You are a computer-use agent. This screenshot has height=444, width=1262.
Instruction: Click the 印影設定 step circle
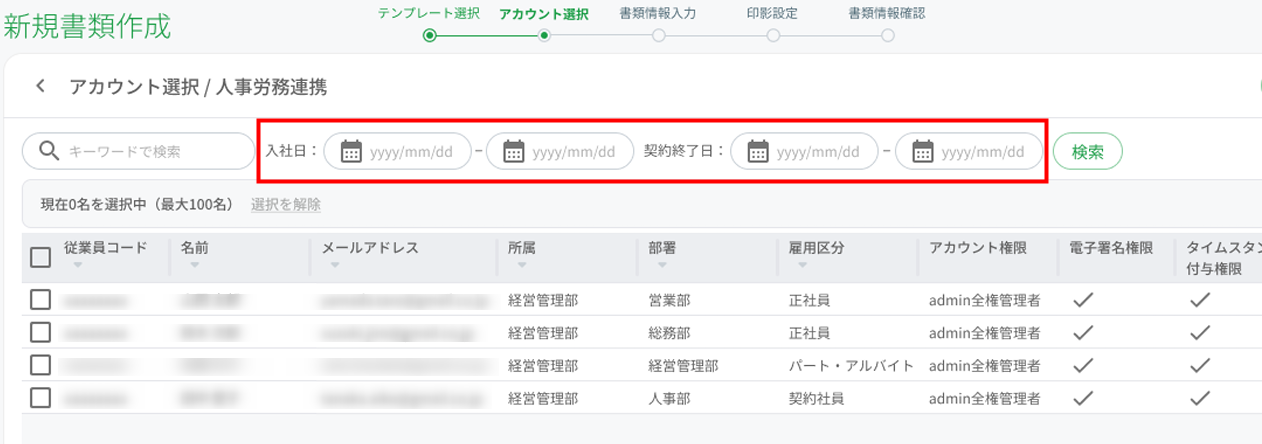click(x=773, y=35)
